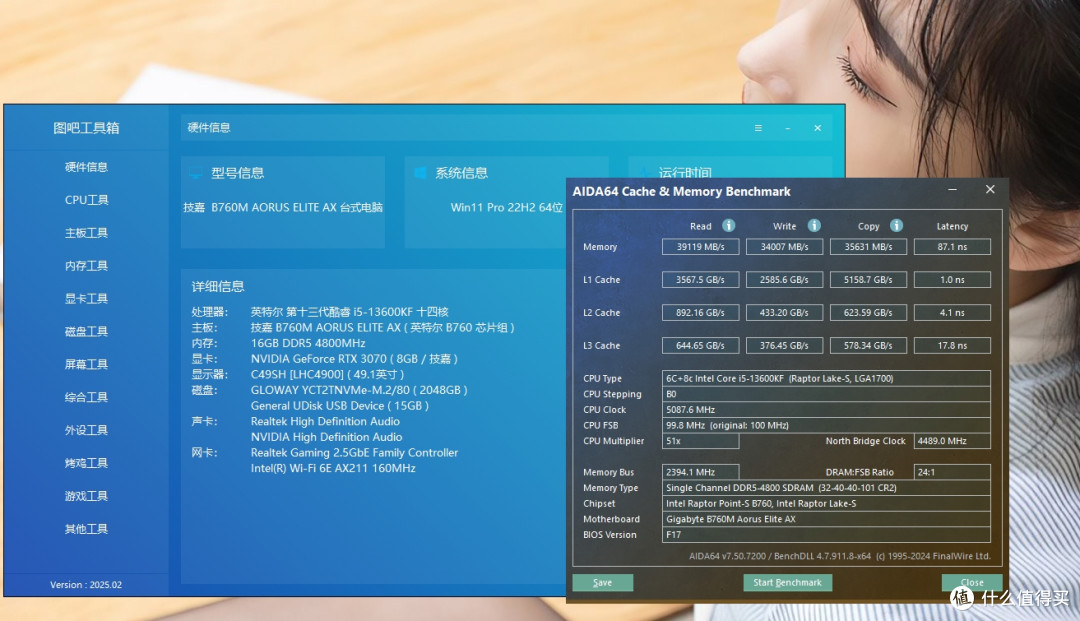Click the Memory Write value 34007 MB/s
Viewport: 1080px width, 621px height.
tap(785, 246)
